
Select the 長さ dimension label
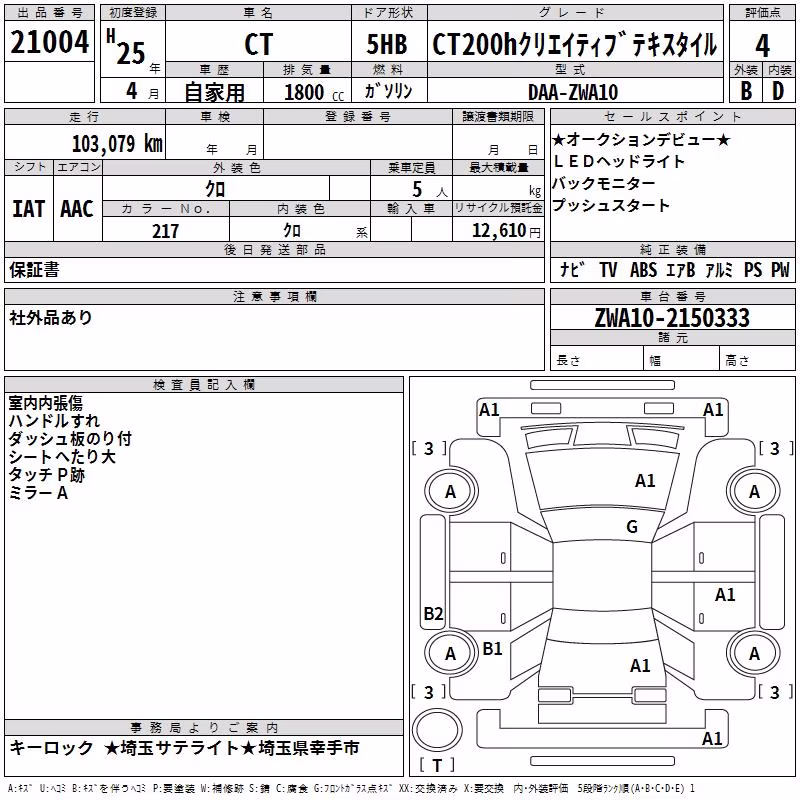pyautogui.click(x=568, y=361)
